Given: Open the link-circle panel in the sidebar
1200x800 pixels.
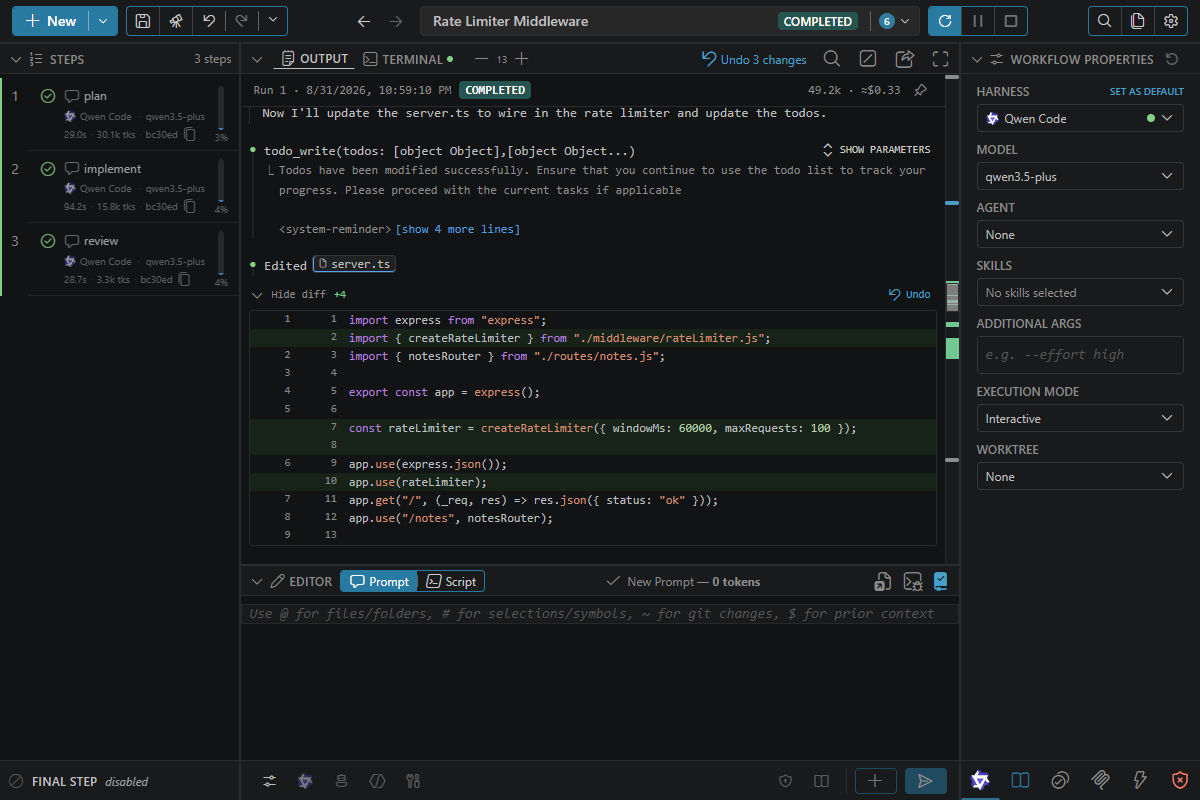Looking at the screenshot, I should pos(1060,780).
